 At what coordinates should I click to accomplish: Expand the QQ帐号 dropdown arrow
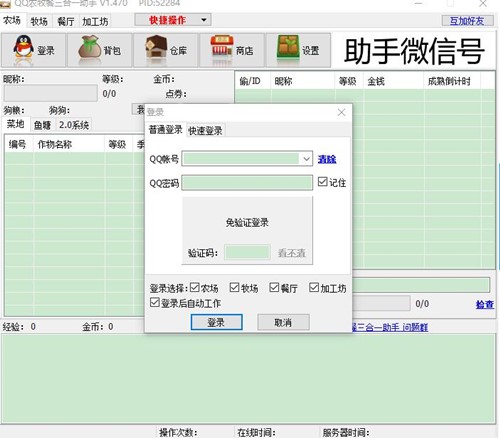coord(306,159)
